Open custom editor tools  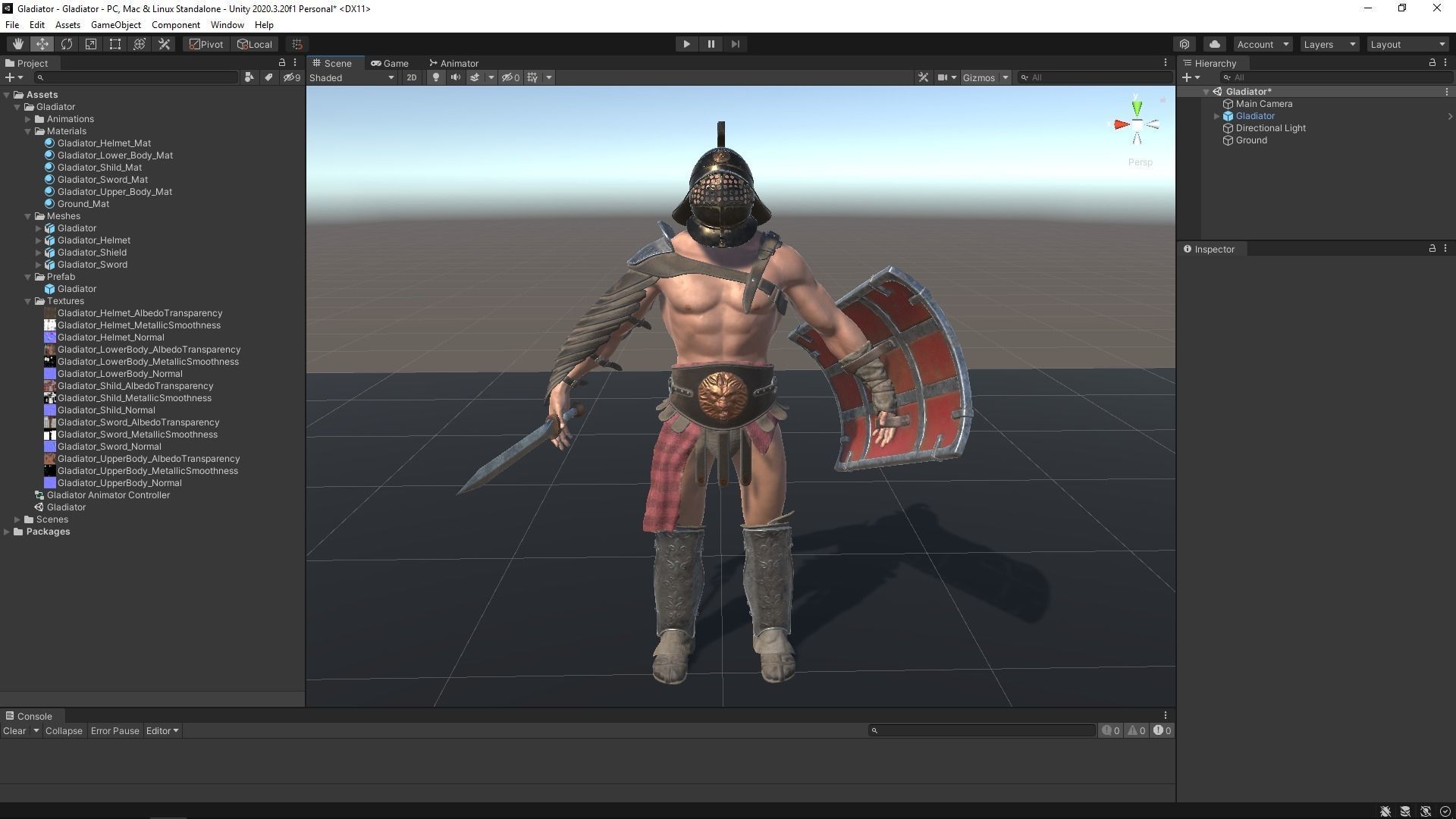pyautogui.click(x=164, y=44)
